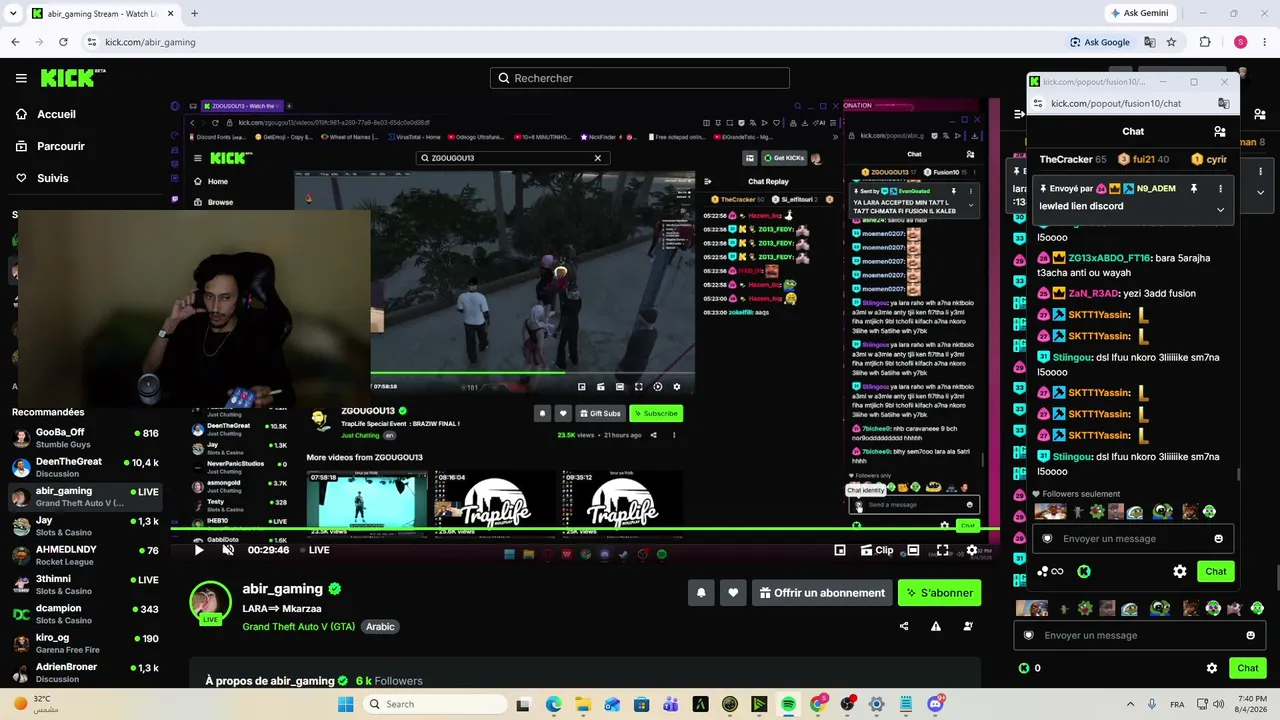Click the Kick logo in the header
Image resolution: width=1280 pixels, height=720 pixels.
(73, 78)
